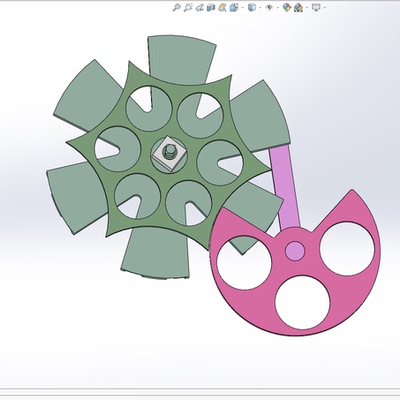Select the hex nut at the wheel center
Image resolution: width=400 pixels, height=400 pixels.
(x=169, y=152)
